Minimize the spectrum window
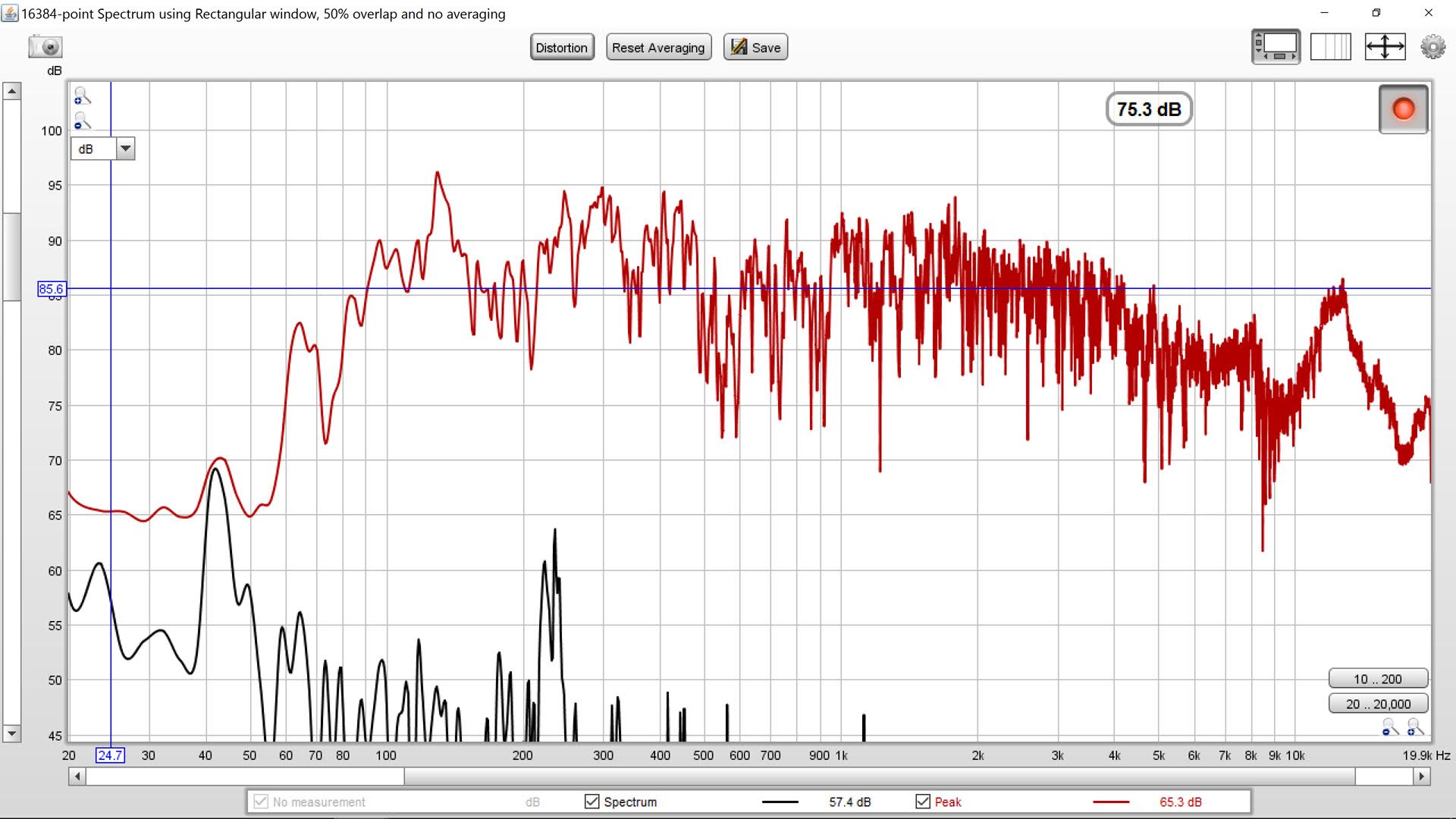The image size is (1456, 819). pyautogui.click(x=1324, y=13)
